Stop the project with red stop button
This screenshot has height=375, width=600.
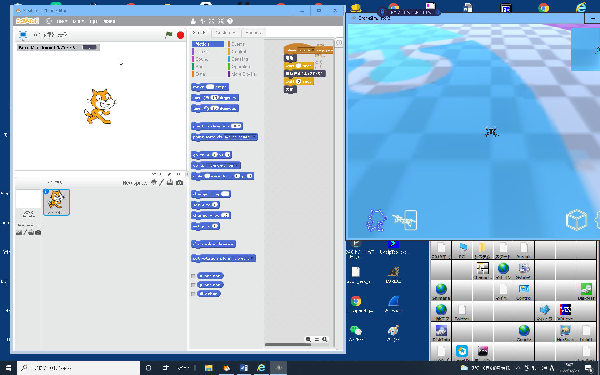pyautogui.click(x=180, y=35)
